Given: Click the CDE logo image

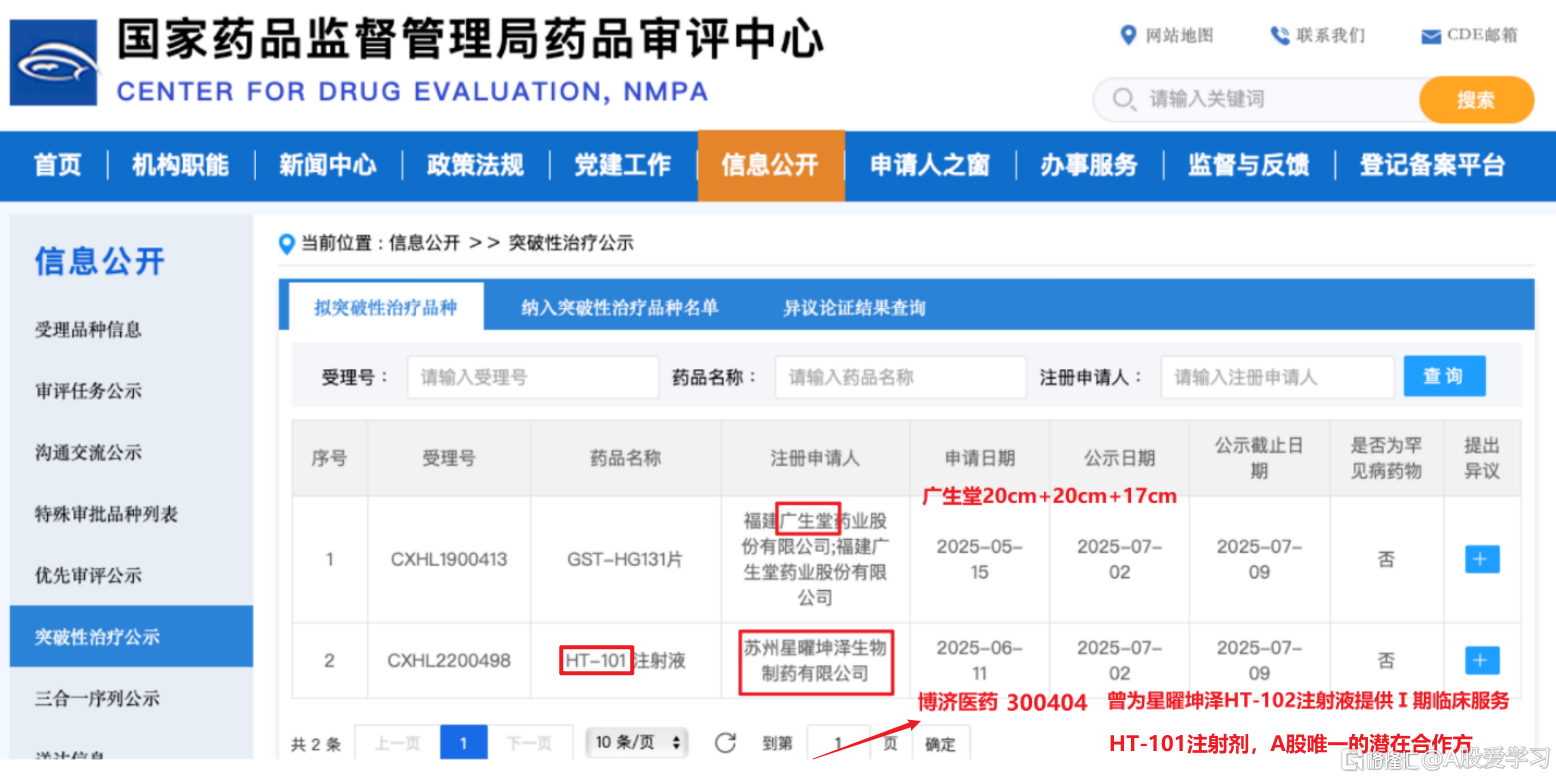Looking at the screenshot, I should pos(54,62).
